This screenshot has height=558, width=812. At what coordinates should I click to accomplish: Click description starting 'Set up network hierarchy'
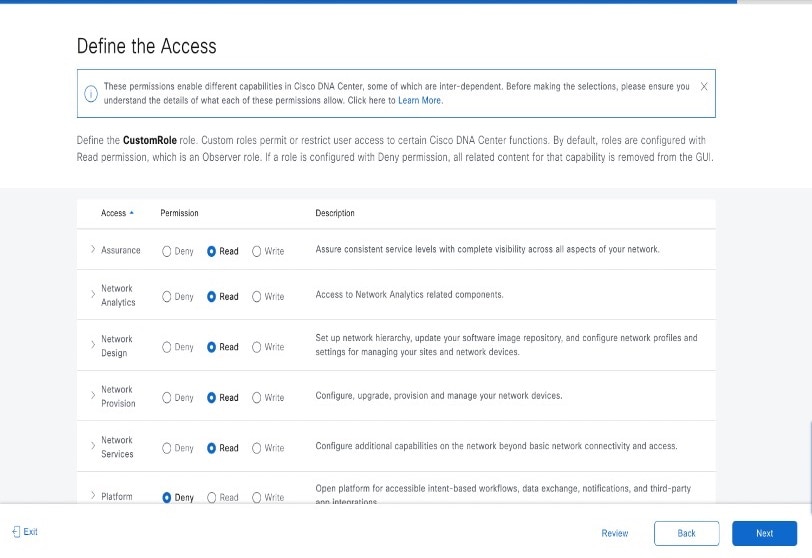coord(506,345)
